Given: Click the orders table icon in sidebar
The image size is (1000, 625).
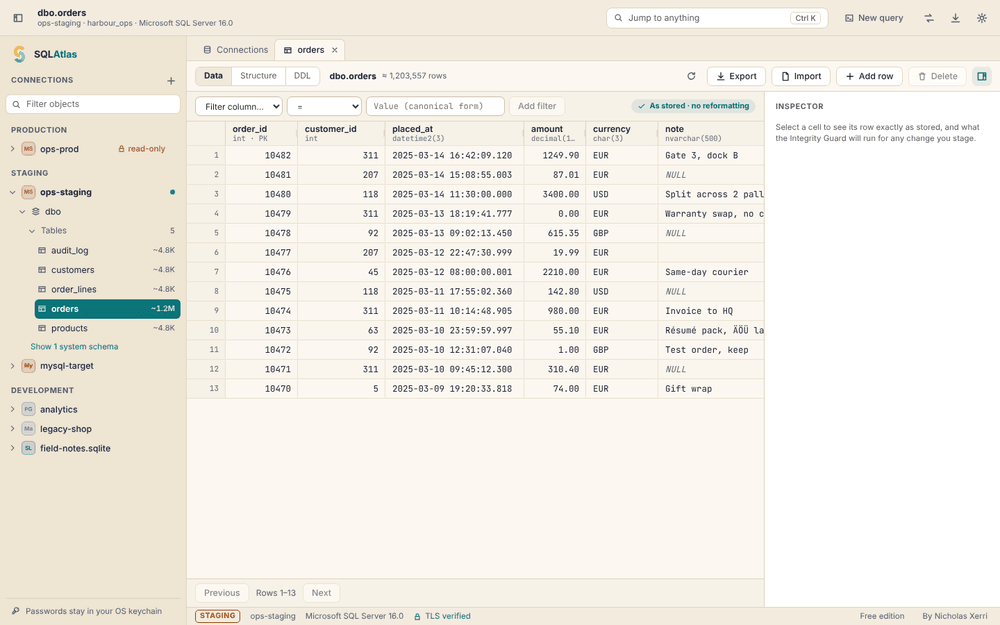Looking at the screenshot, I should [42, 309].
